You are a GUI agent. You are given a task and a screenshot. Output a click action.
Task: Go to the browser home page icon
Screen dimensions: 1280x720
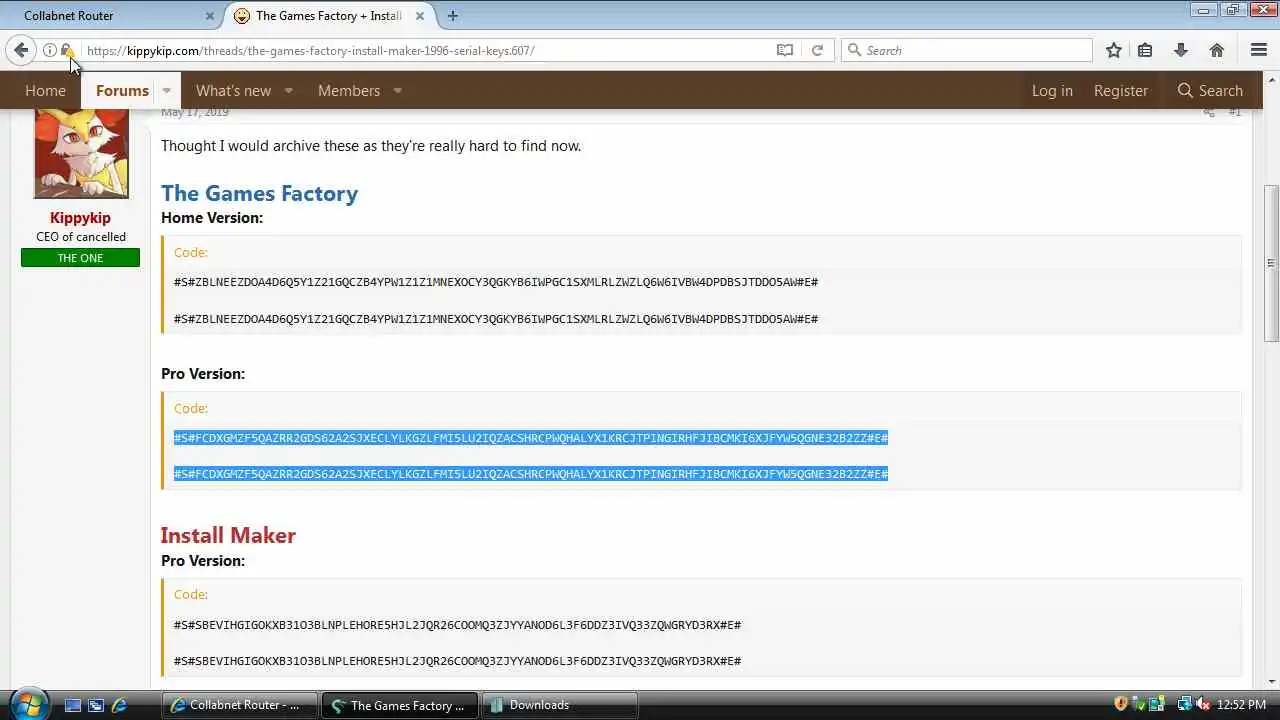1217,50
